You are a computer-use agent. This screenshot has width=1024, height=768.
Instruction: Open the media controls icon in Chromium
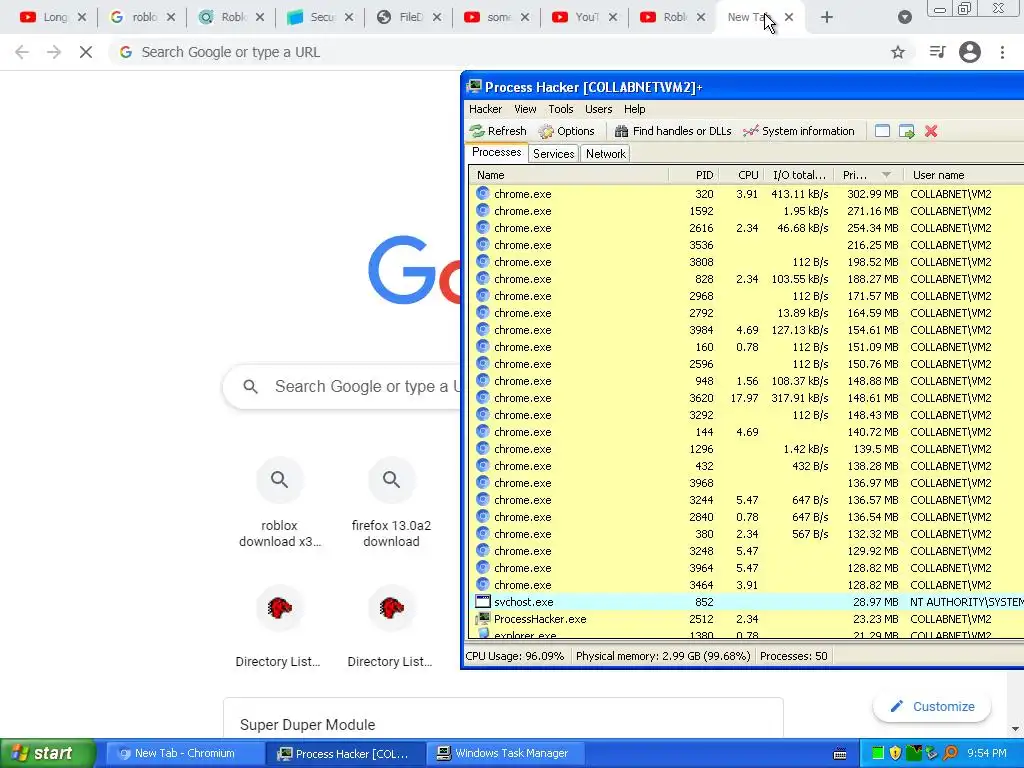(x=937, y=52)
